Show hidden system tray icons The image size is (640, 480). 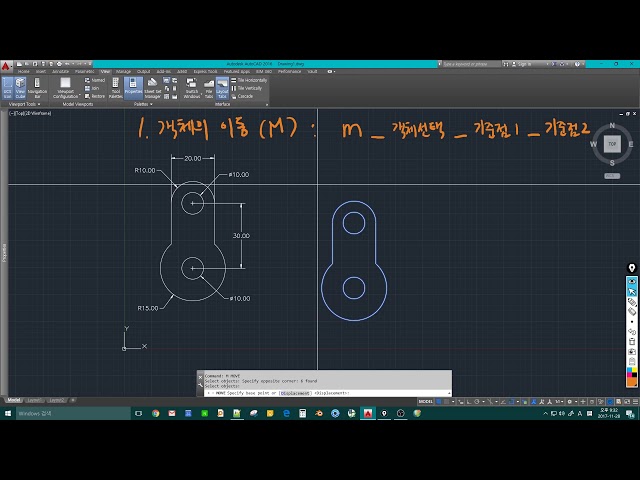(x=546, y=413)
